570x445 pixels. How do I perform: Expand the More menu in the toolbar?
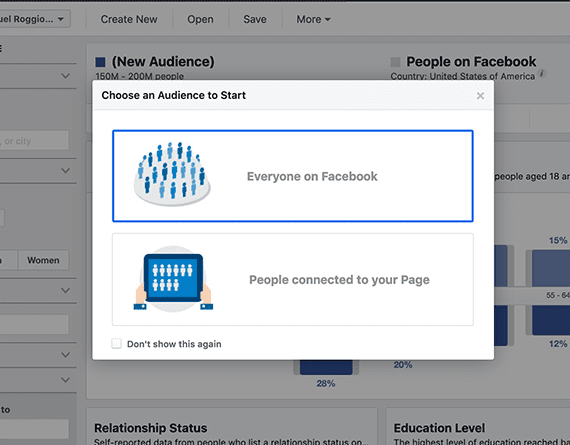tap(313, 19)
